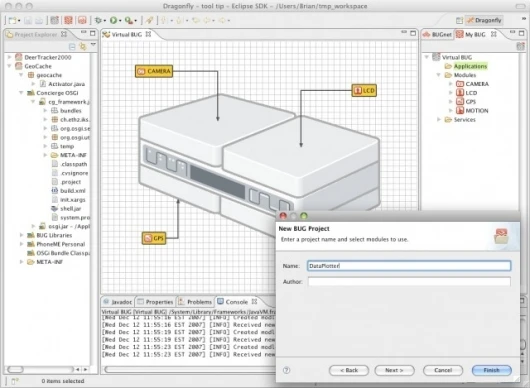Select the Project Explorer tab

pyautogui.click(x=36, y=34)
